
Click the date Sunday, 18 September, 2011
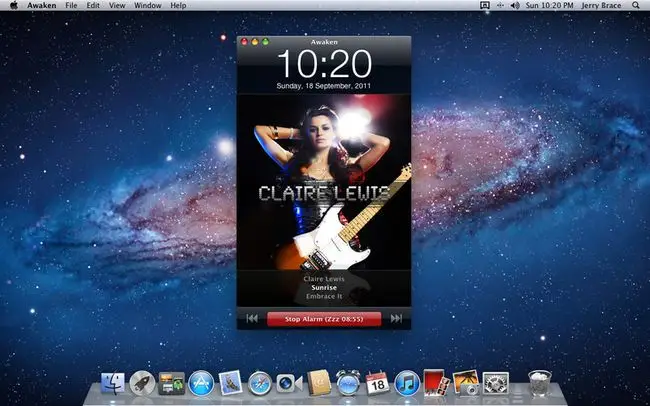[x=324, y=86]
